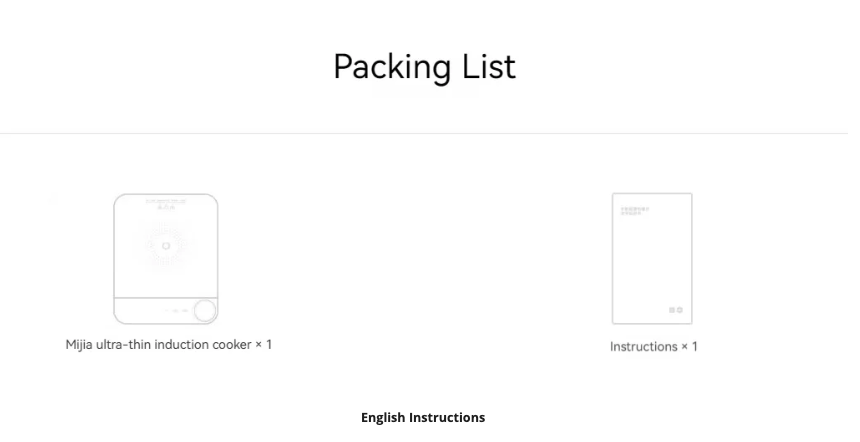This screenshot has width=860, height=442.
Task: Click the cooker's lower control panel strip
Action: (166, 311)
